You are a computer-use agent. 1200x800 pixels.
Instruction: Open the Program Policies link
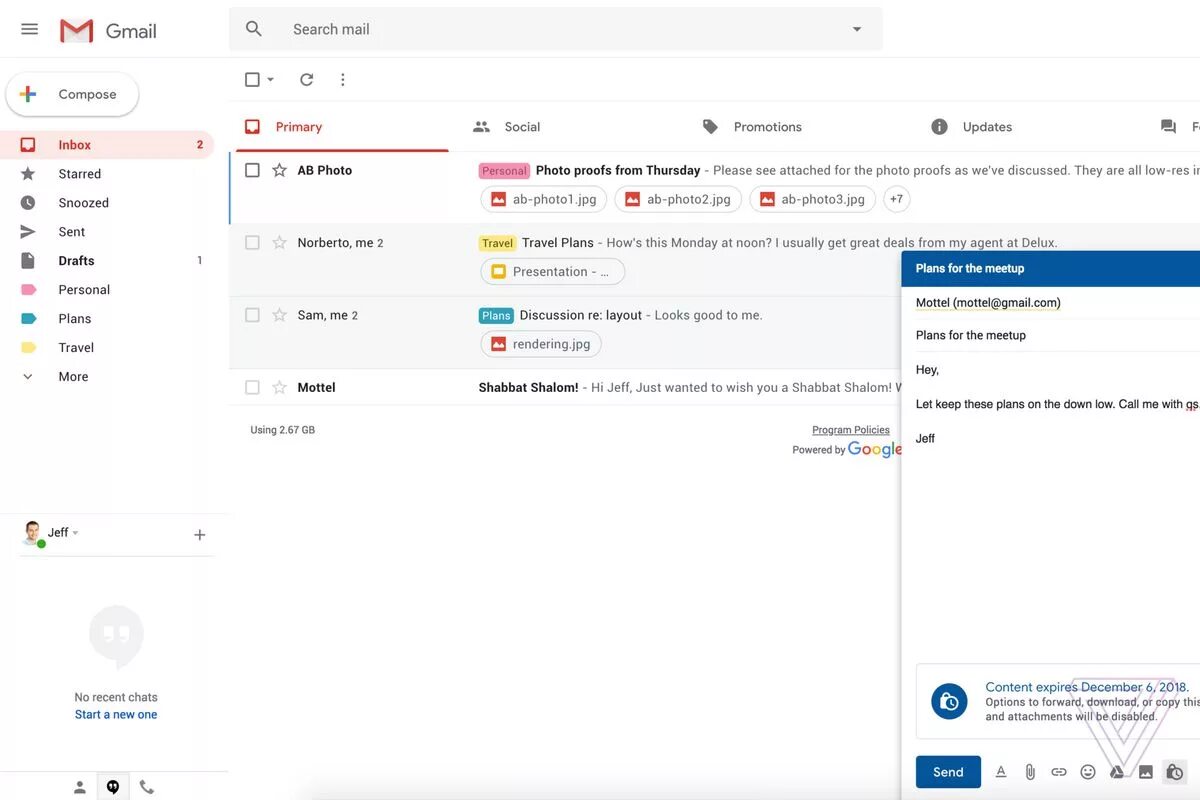[x=850, y=429]
